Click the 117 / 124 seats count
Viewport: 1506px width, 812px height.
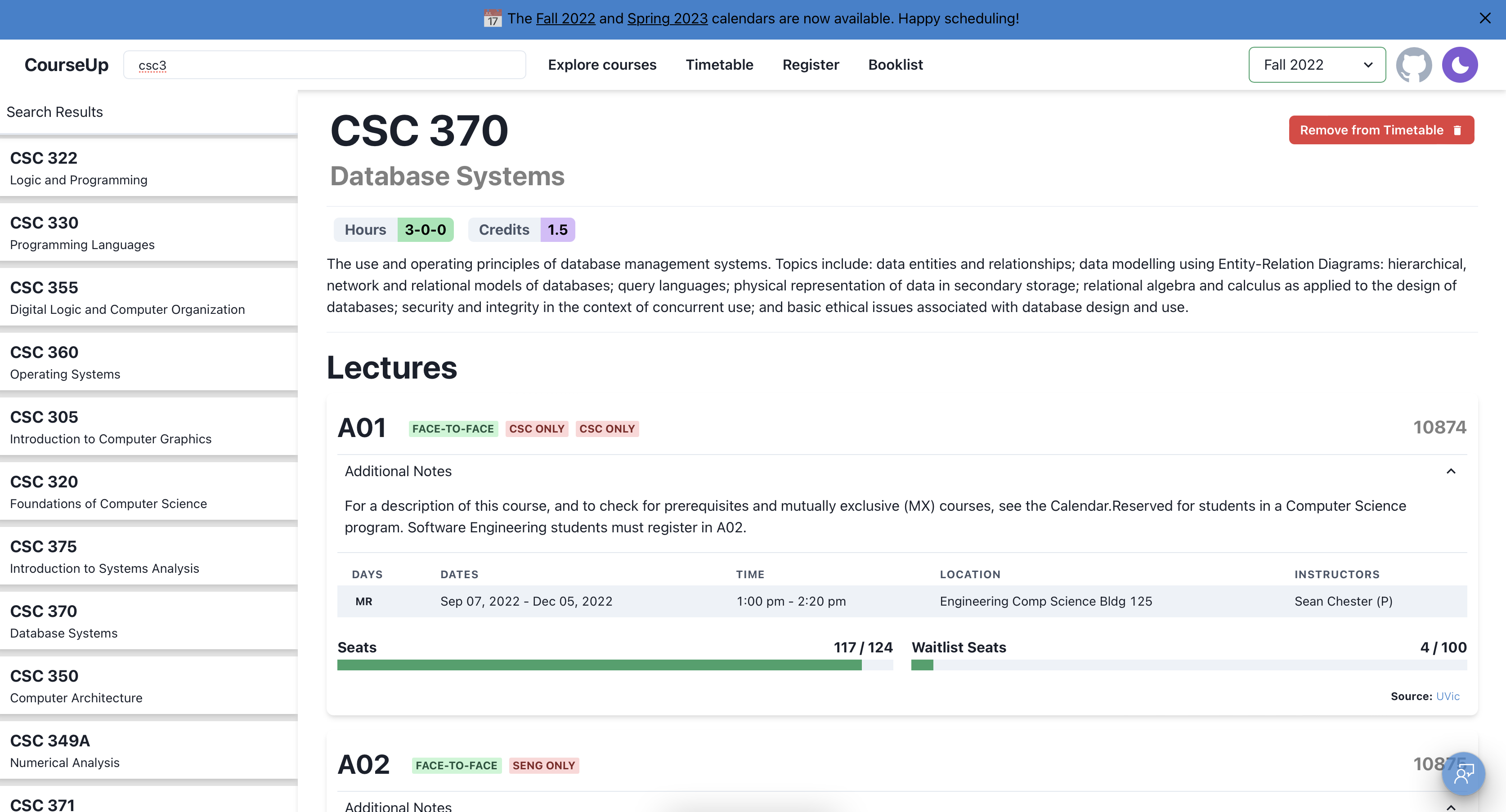[863, 647]
